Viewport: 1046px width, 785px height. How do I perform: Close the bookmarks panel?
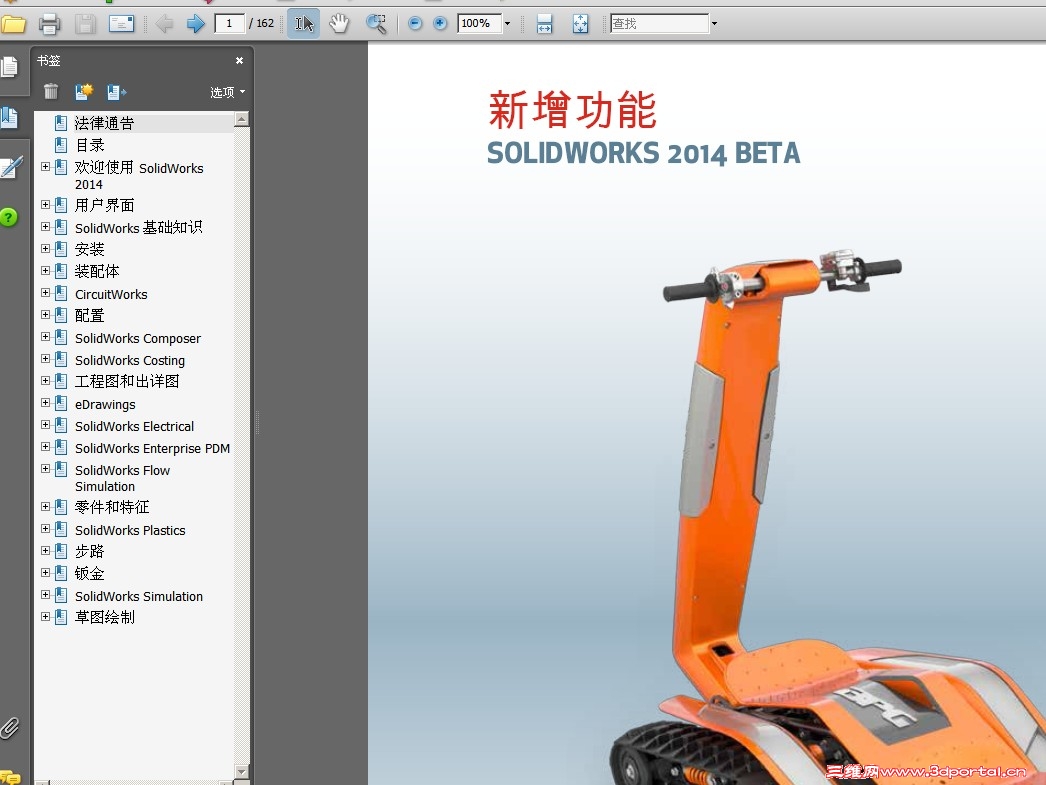[239, 61]
